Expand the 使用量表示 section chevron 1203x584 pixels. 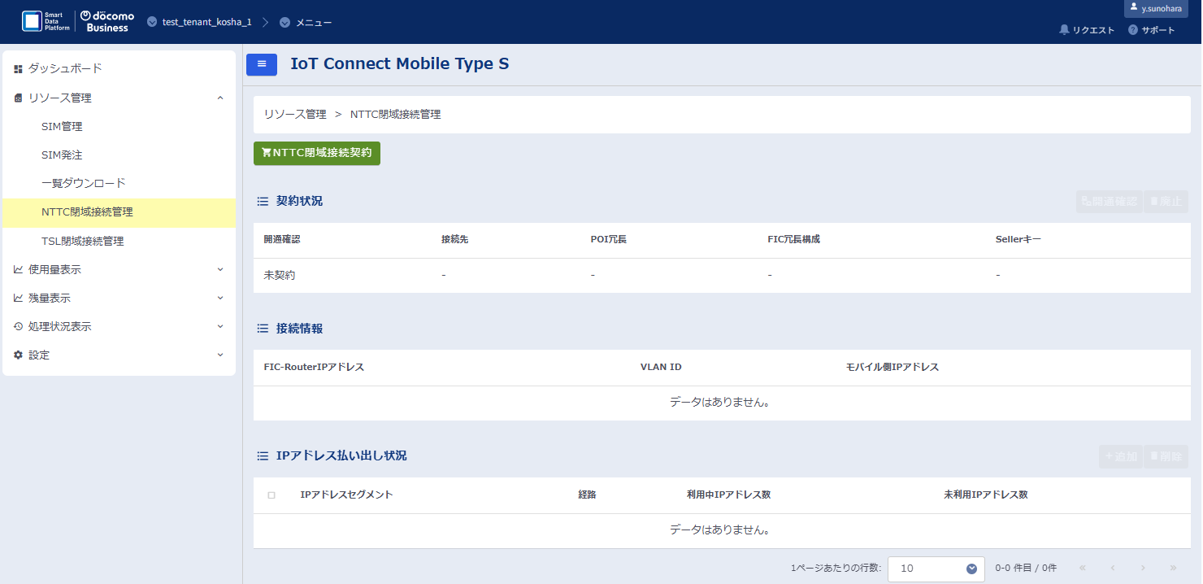[x=220, y=270]
